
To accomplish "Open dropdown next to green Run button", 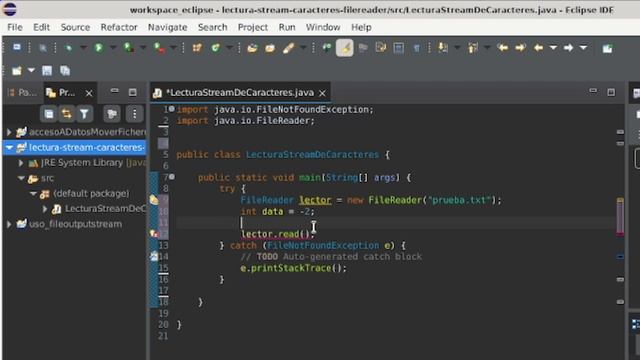I will [x=113, y=48].
